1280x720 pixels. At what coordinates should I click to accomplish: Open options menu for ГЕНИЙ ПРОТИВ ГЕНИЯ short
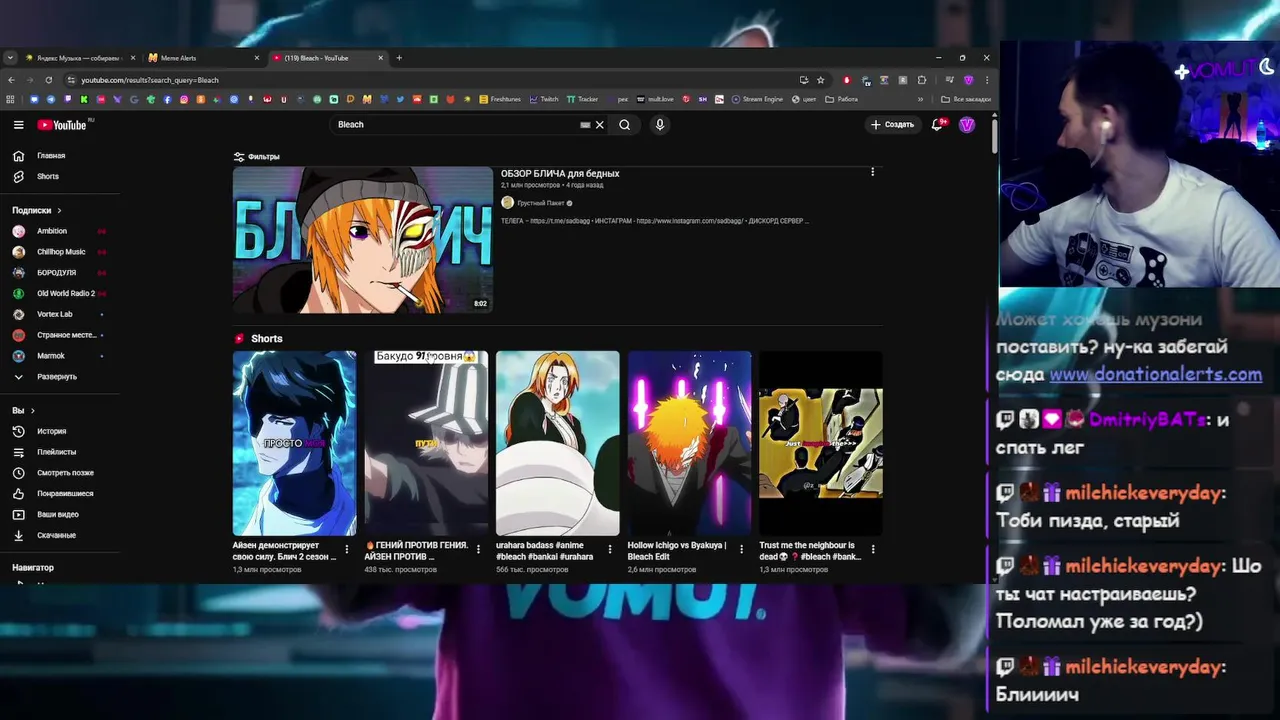pos(478,549)
